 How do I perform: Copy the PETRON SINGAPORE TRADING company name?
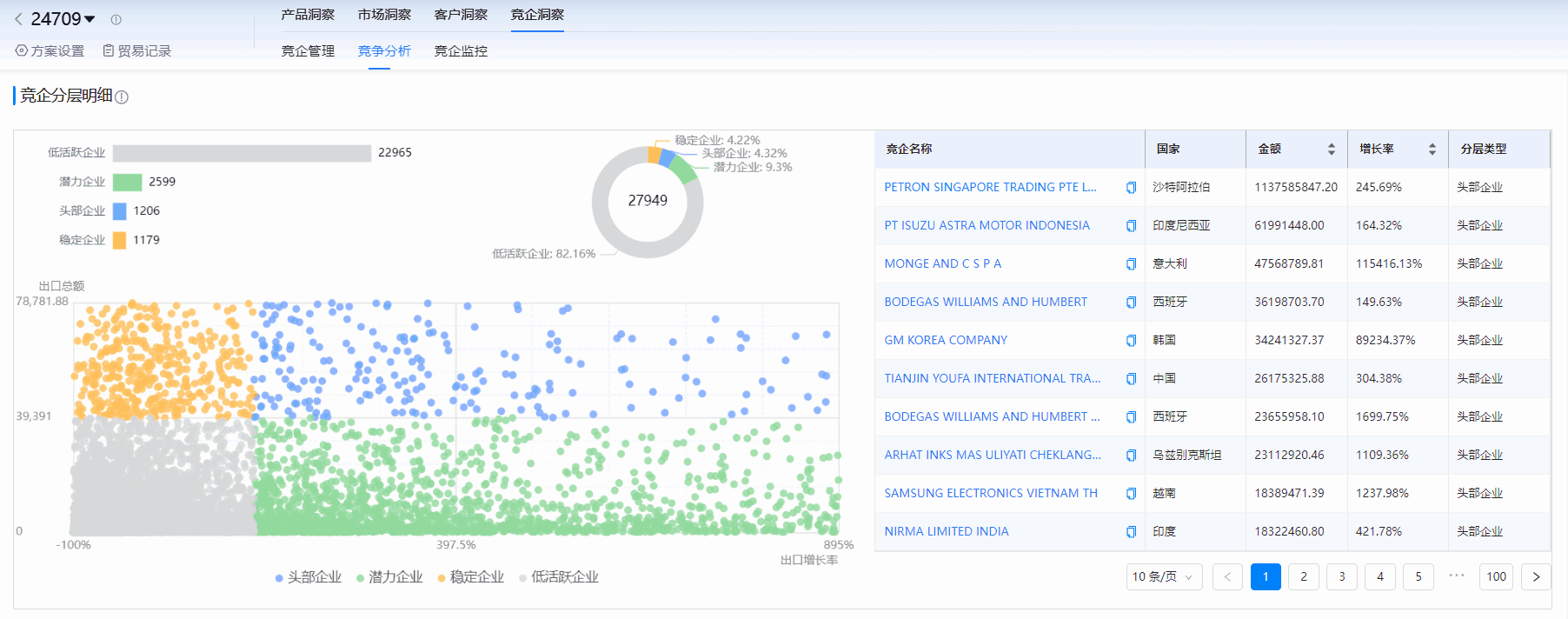pyautogui.click(x=1131, y=188)
